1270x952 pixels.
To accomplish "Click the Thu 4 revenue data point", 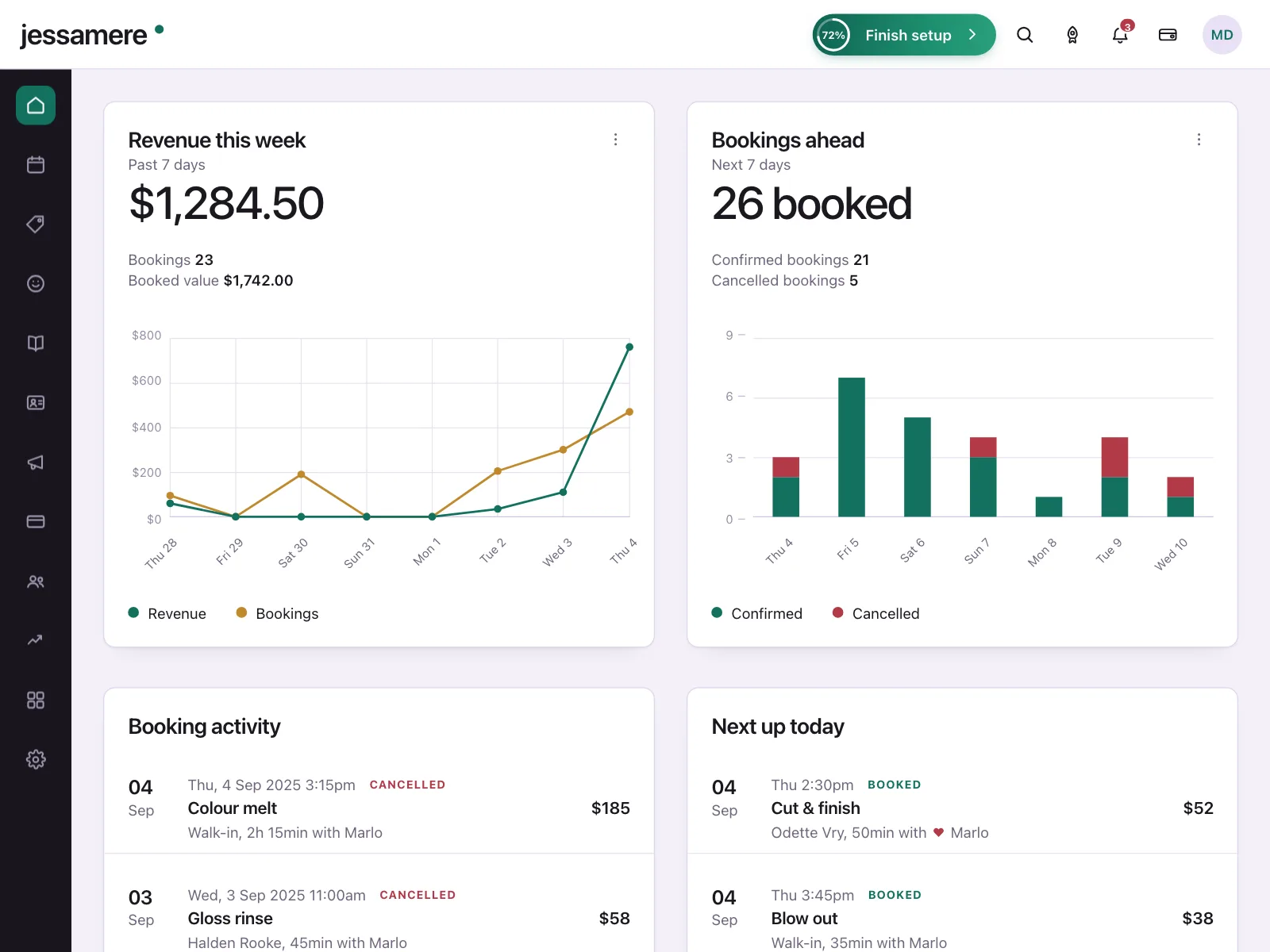I will [629, 347].
